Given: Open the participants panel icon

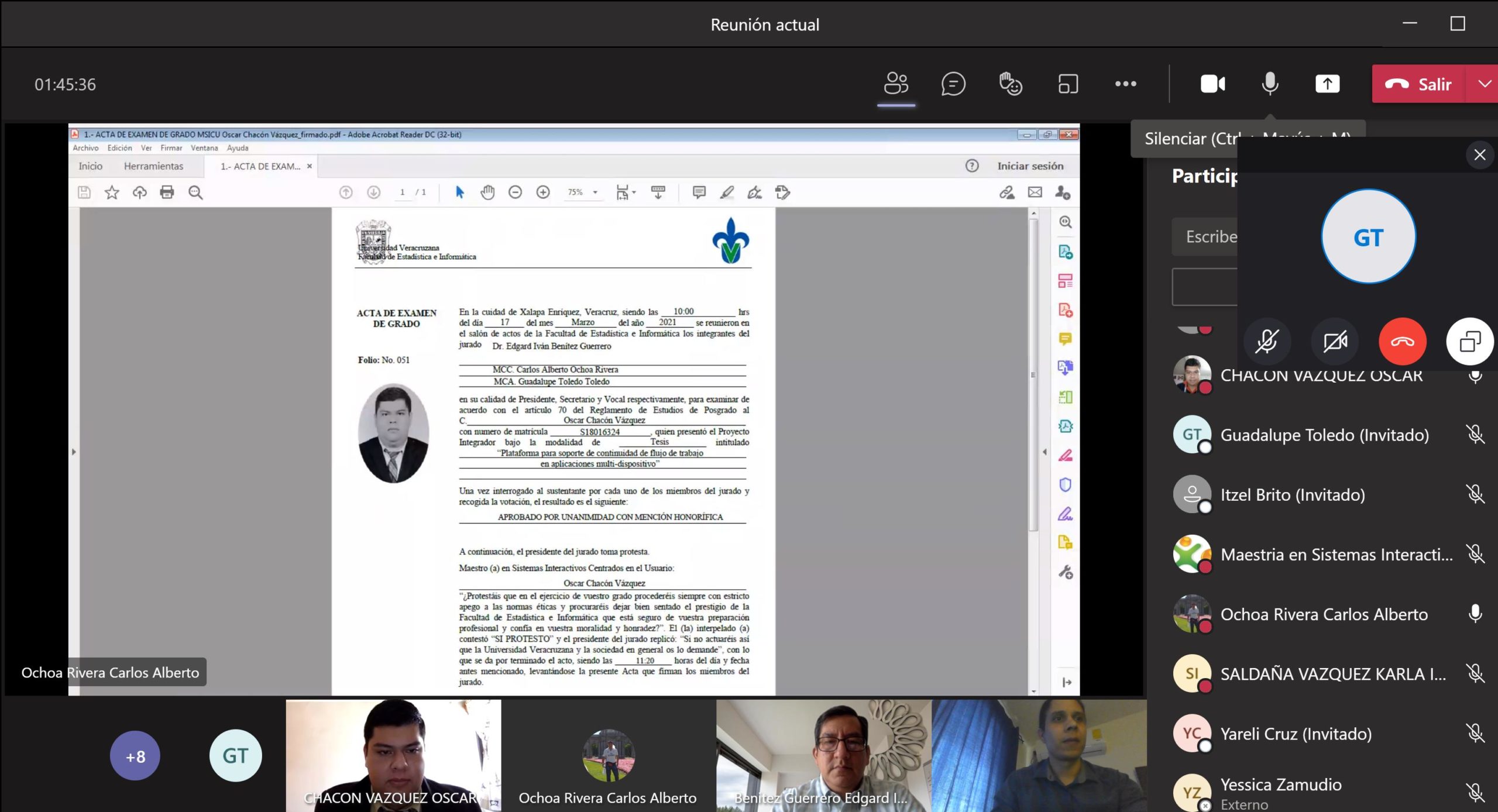Looking at the screenshot, I should click(x=896, y=84).
